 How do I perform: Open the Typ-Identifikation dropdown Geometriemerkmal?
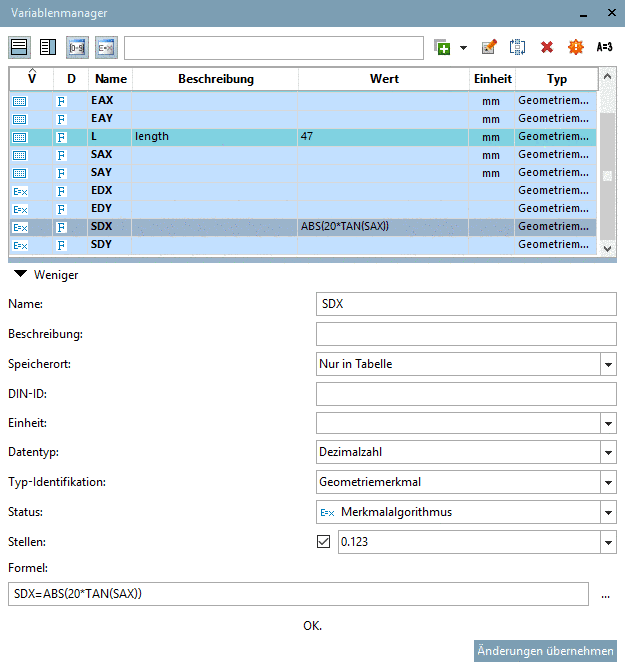tap(466, 482)
